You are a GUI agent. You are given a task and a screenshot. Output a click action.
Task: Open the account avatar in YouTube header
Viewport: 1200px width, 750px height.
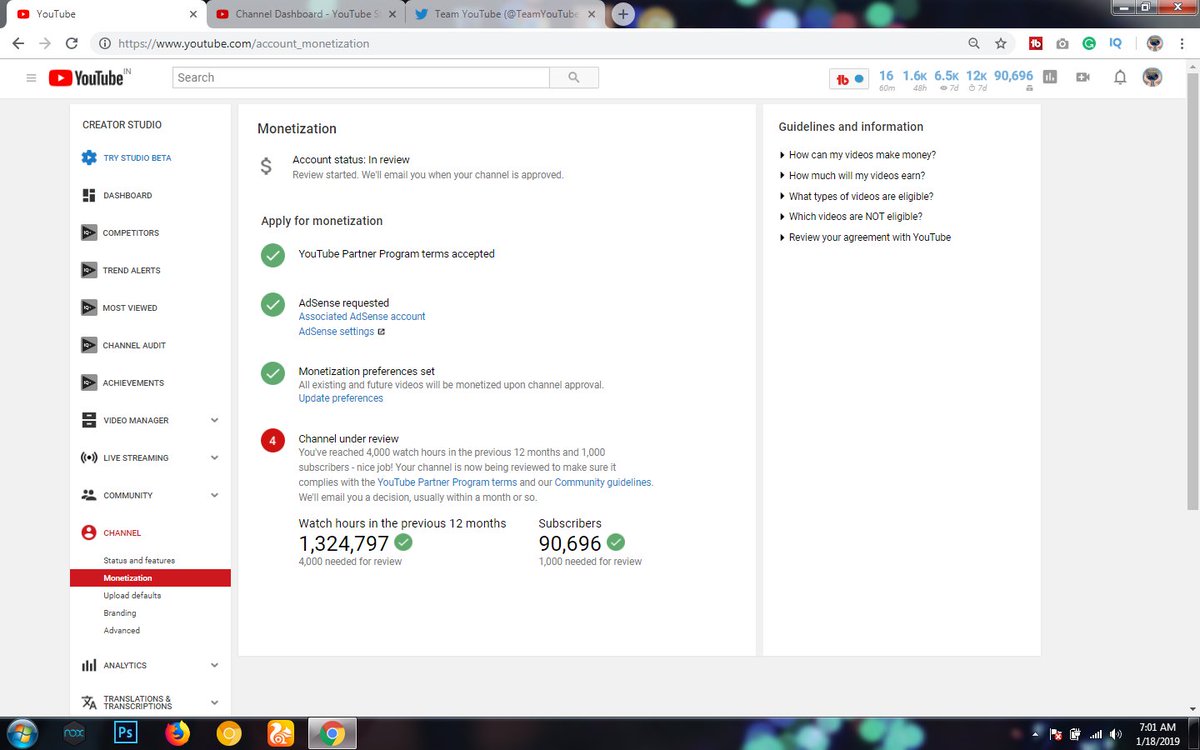(x=1152, y=77)
